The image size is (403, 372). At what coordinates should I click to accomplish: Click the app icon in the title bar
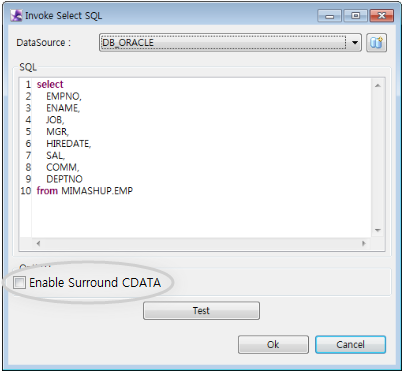pyautogui.click(x=16, y=16)
